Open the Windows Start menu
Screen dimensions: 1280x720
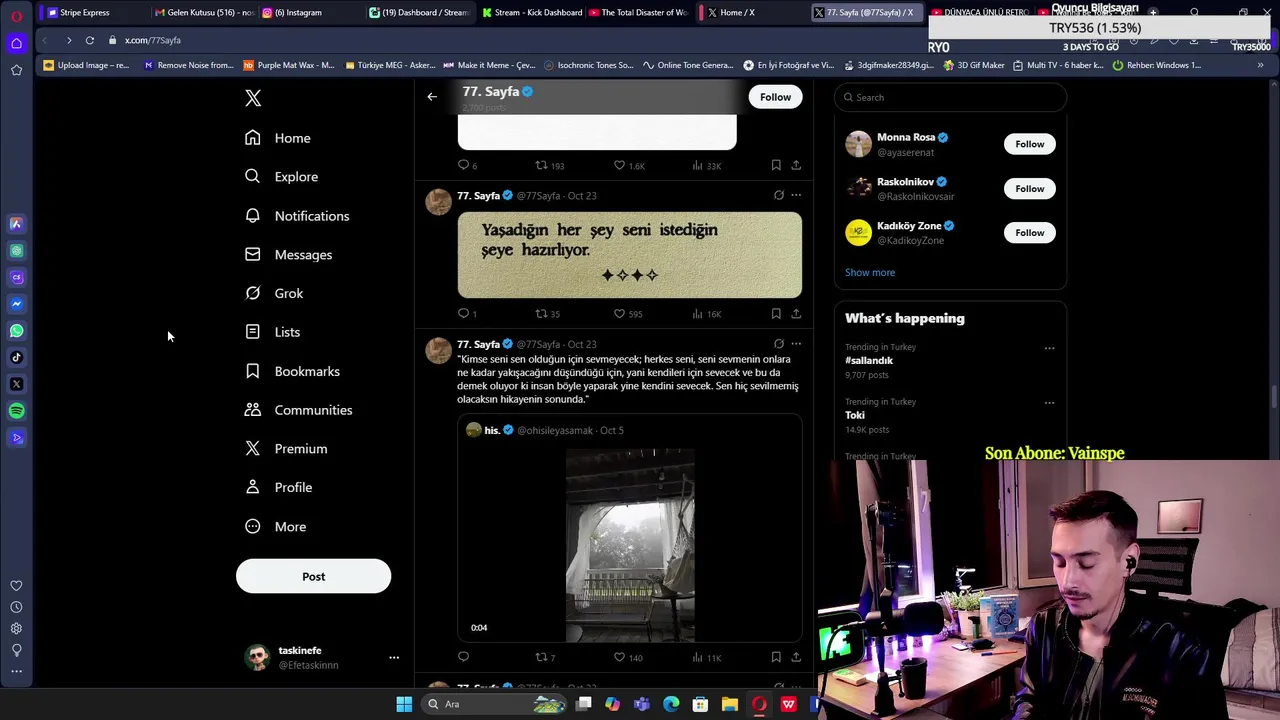pos(404,704)
